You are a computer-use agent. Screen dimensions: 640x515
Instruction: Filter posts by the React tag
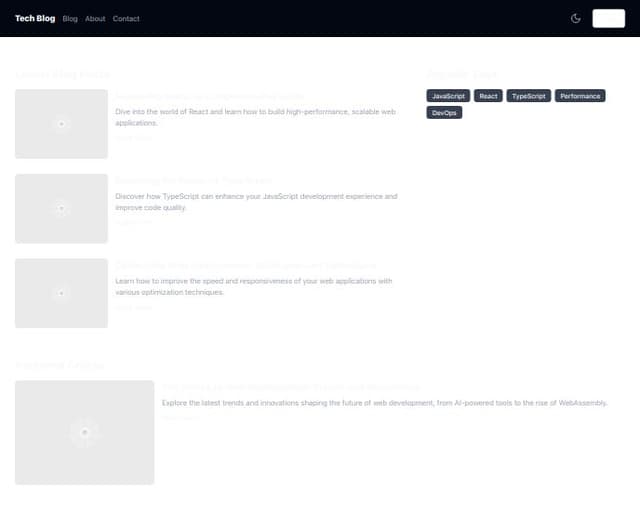[488, 96]
